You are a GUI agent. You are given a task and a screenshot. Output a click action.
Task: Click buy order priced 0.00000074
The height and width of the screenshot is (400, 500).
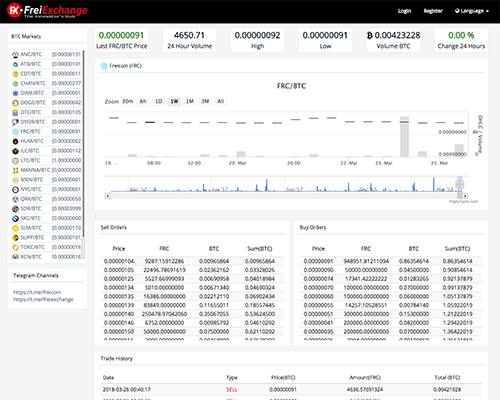(x=391, y=279)
